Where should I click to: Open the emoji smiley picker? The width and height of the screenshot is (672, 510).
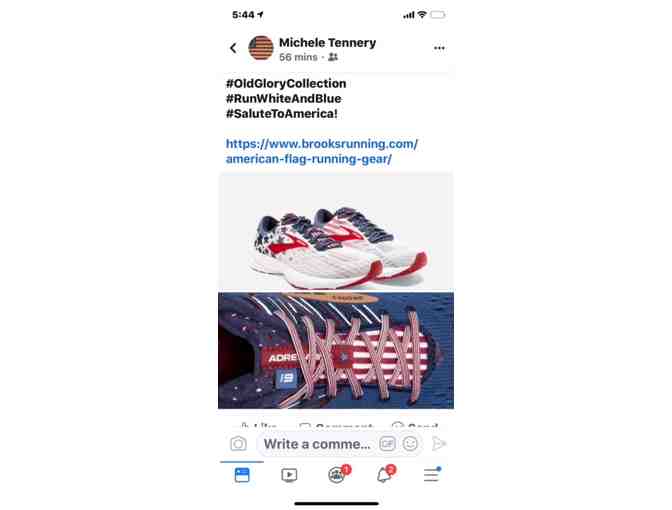[410, 444]
